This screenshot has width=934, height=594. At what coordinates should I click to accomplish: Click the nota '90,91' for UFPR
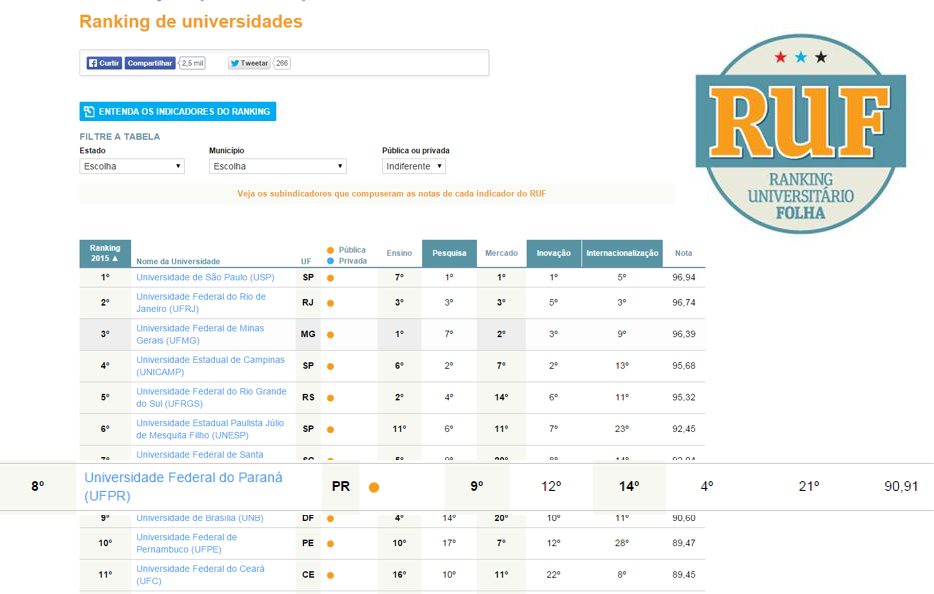[901, 487]
